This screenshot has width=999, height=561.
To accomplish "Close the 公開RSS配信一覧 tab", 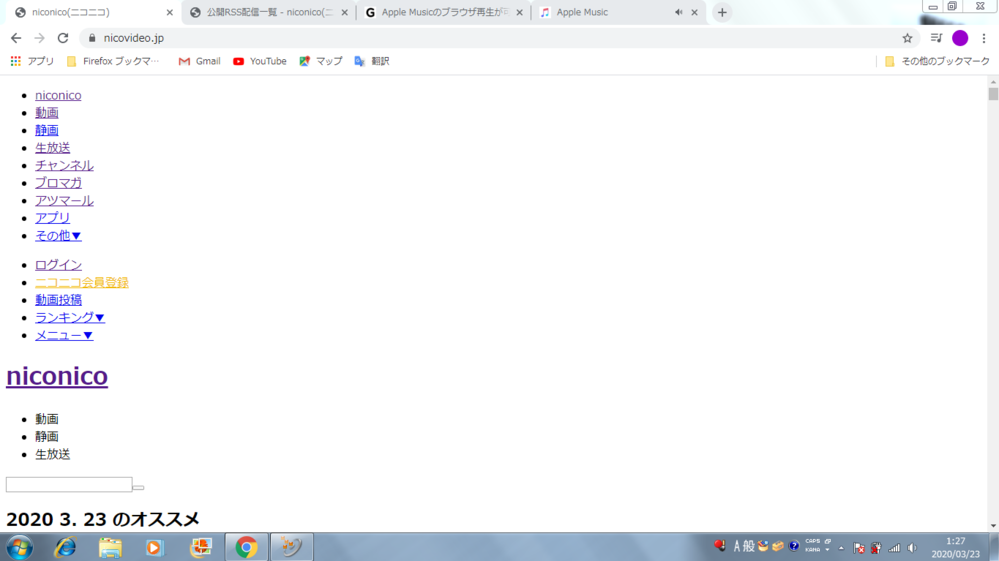I will (x=345, y=12).
